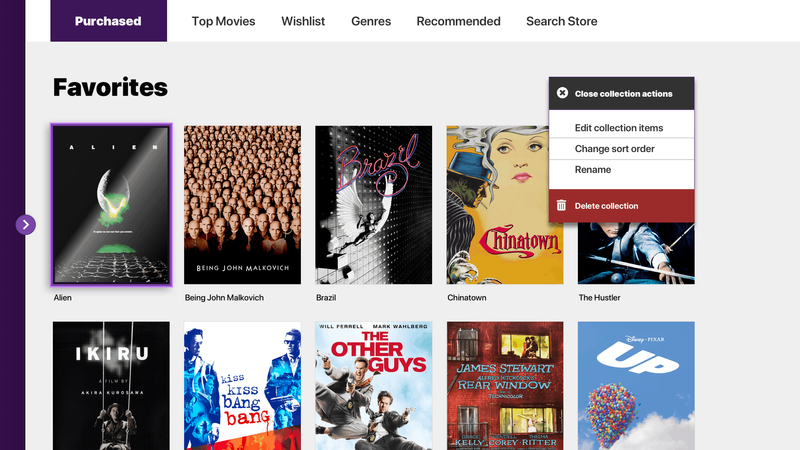Click the Favorites collection heading
This screenshot has height=450, width=800.
(110, 87)
